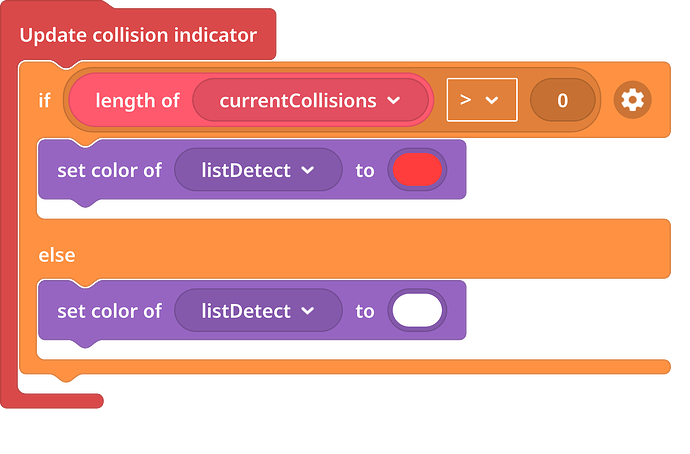Viewport: 690px width, 454px height.
Task: Open listDetect dropdown in the white color block
Action: coord(258,311)
